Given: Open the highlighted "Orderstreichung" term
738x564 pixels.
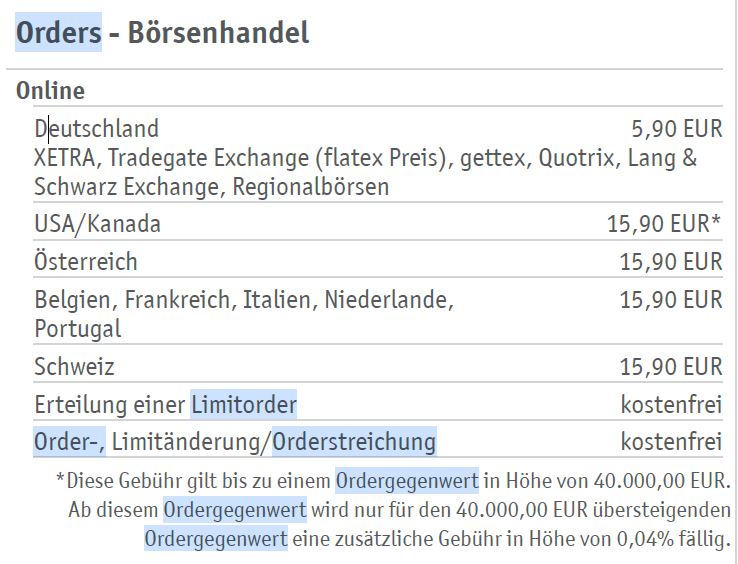Looking at the screenshot, I should (x=354, y=441).
